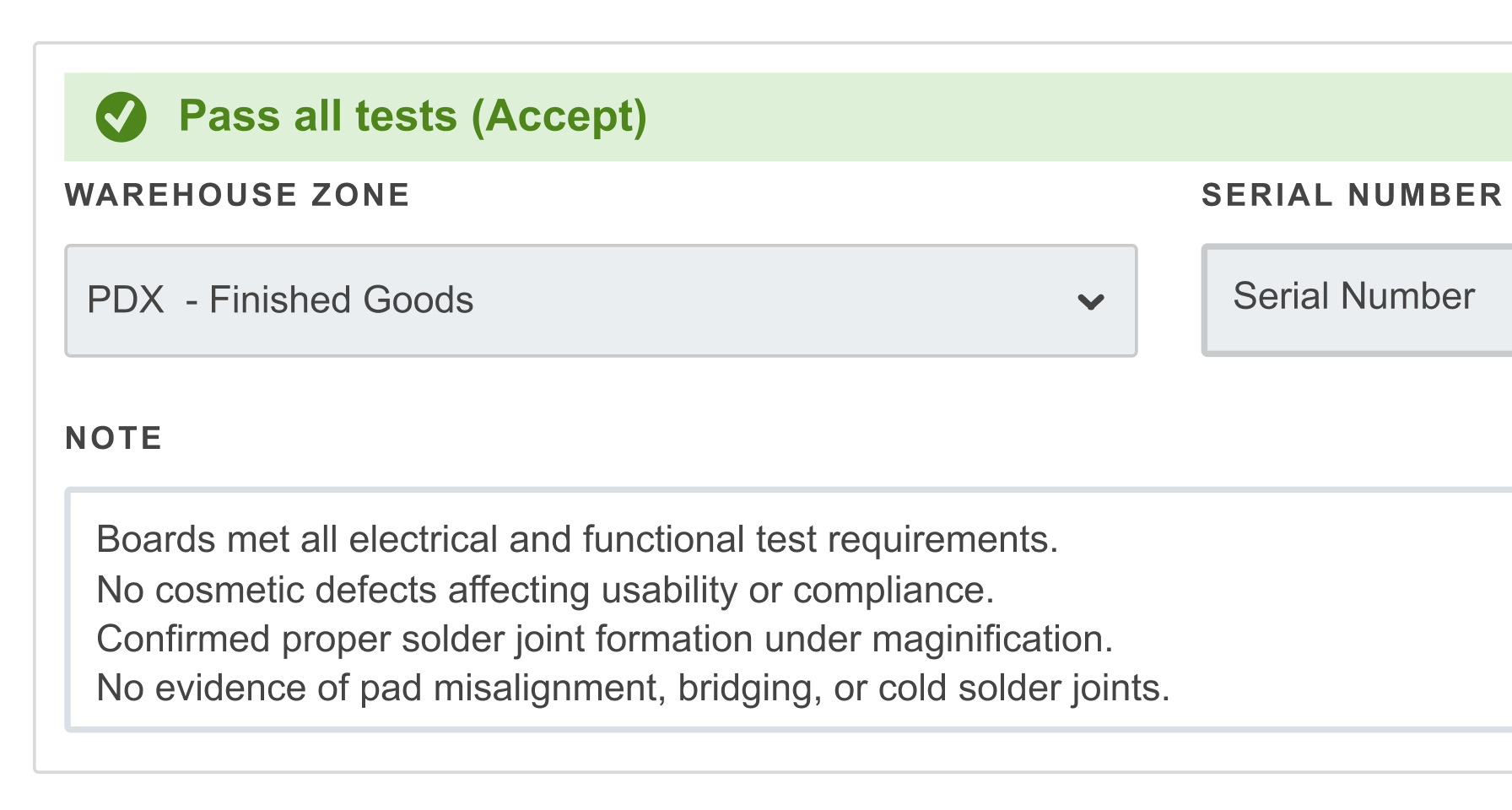Screen dimensions: 1512x810
Task: Place cursor in 'No evidence of pad misalignment' line
Action: pos(633,688)
